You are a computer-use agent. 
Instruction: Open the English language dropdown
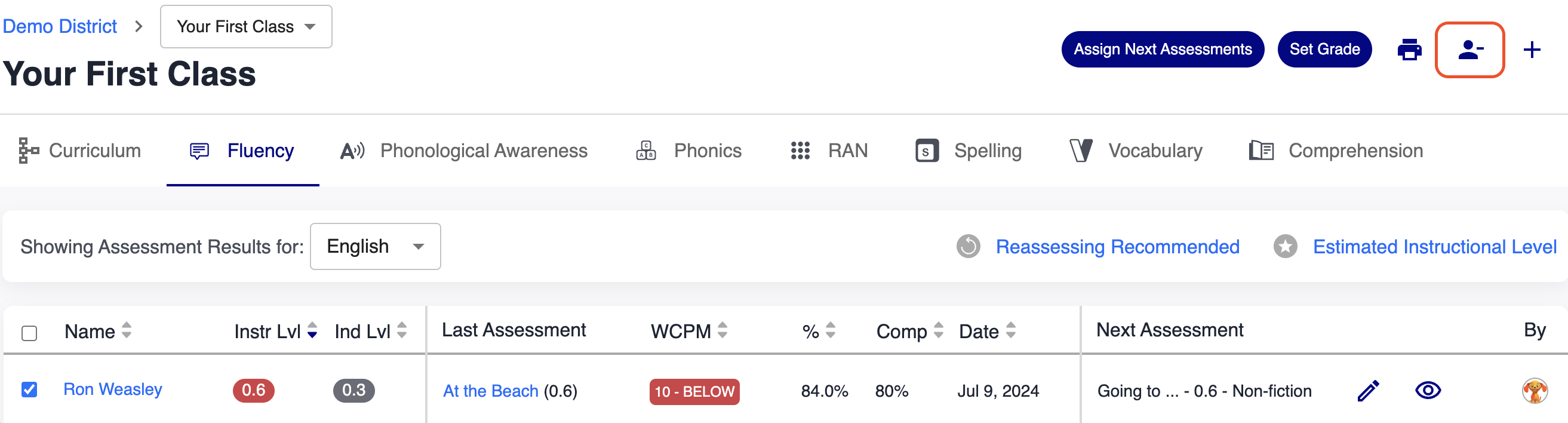(x=375, y=247)
